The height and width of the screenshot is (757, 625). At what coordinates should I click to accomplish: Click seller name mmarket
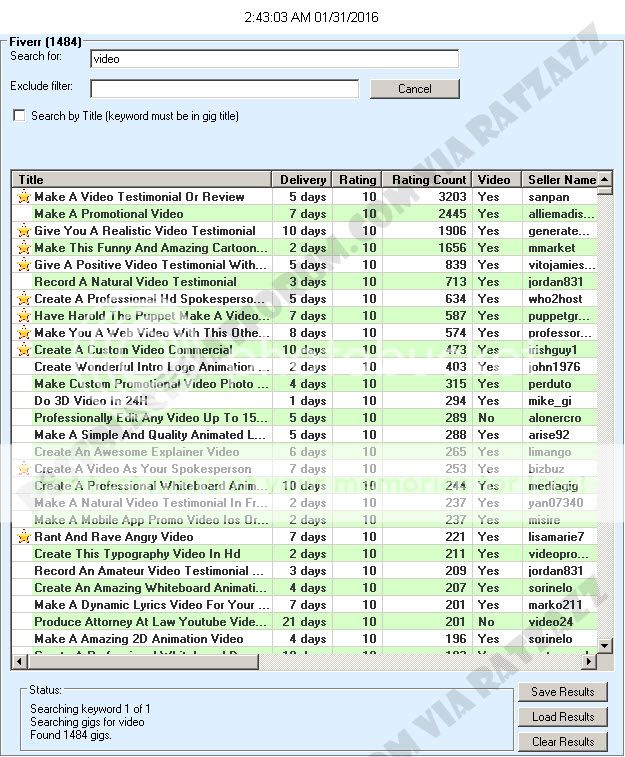(552, 248)
